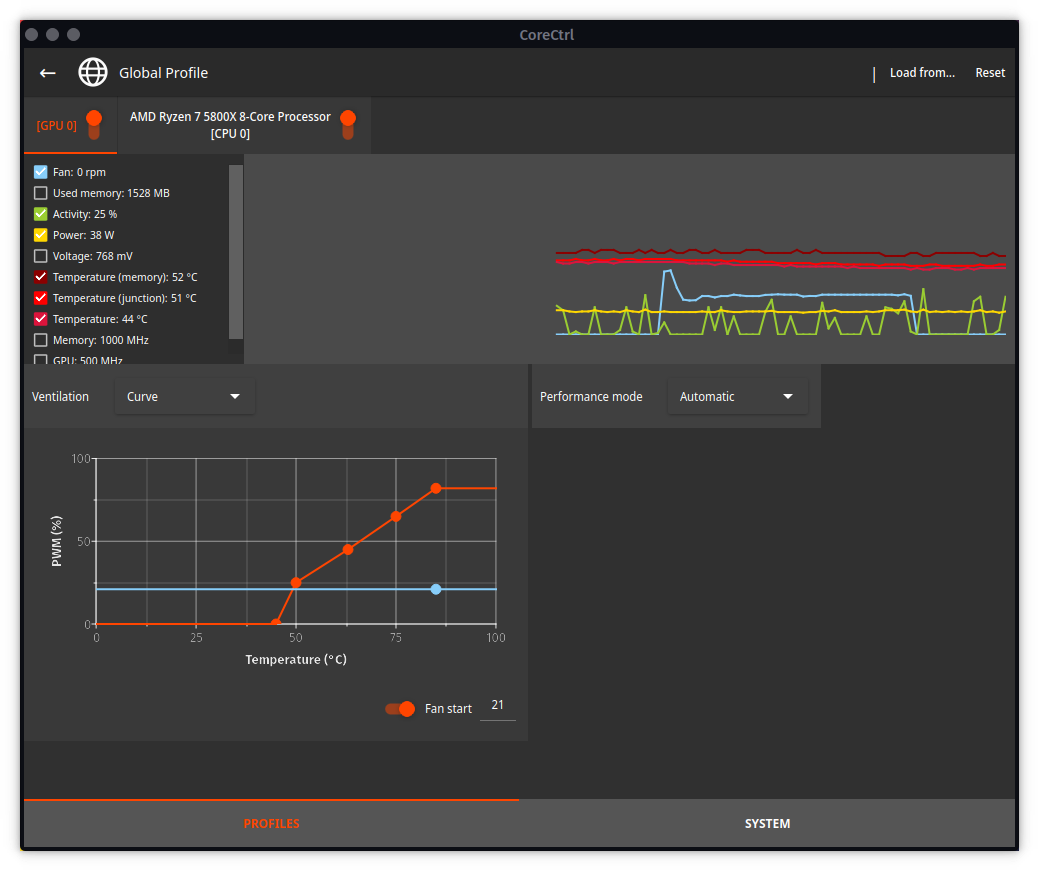Uncheck the Activity sensor
Screen dimensions: 1039x871
(x=40, y=214)
